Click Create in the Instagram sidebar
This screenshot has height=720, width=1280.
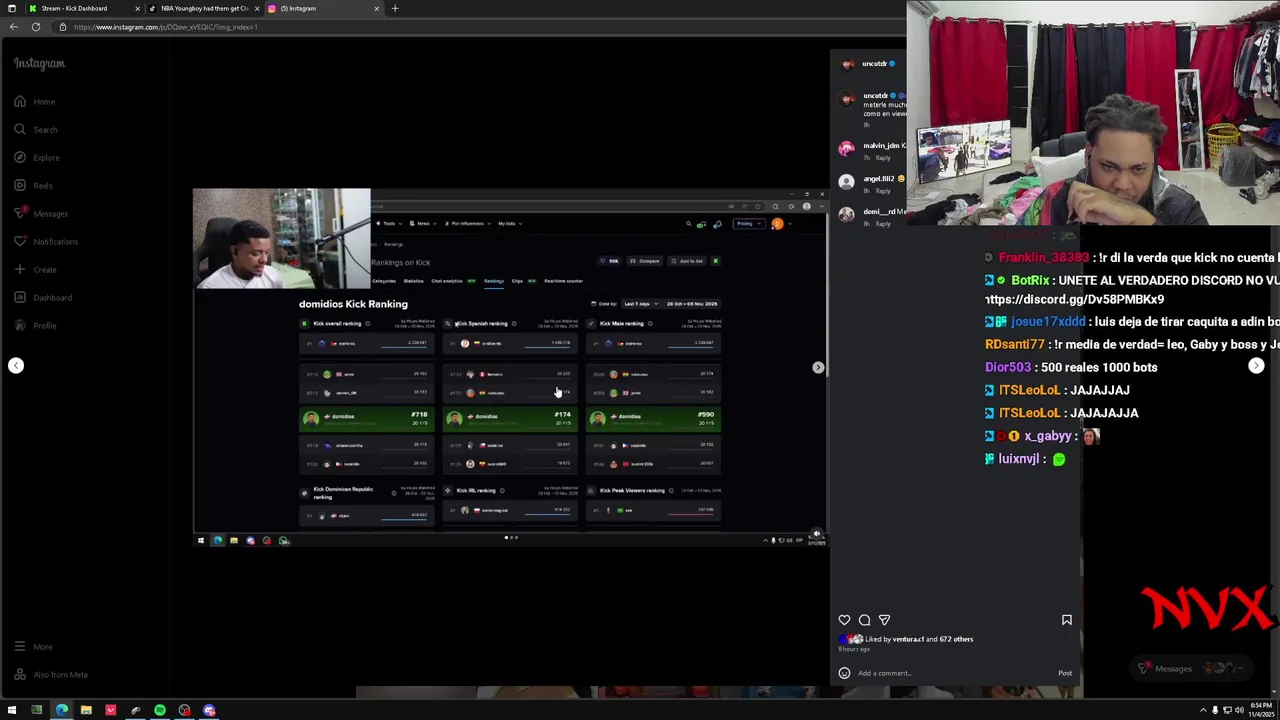pos(35,269)
